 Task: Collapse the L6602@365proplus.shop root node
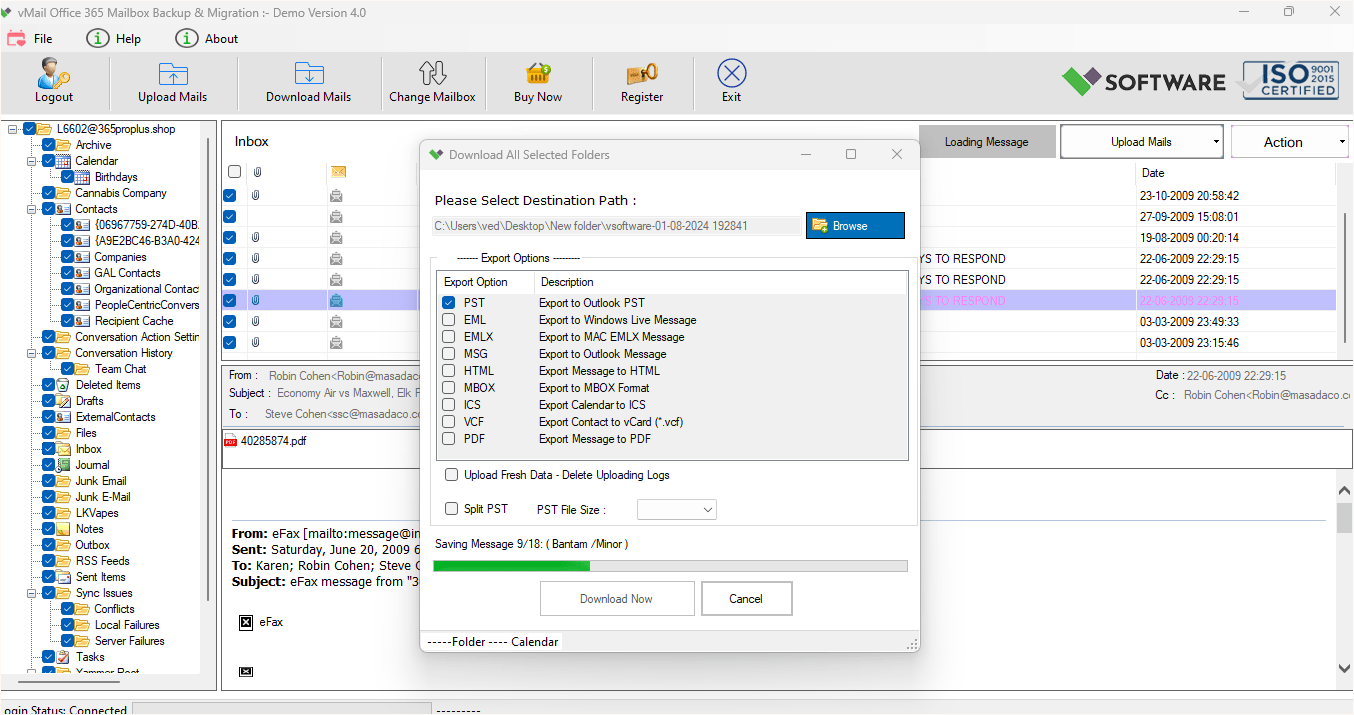coord(13,129)
